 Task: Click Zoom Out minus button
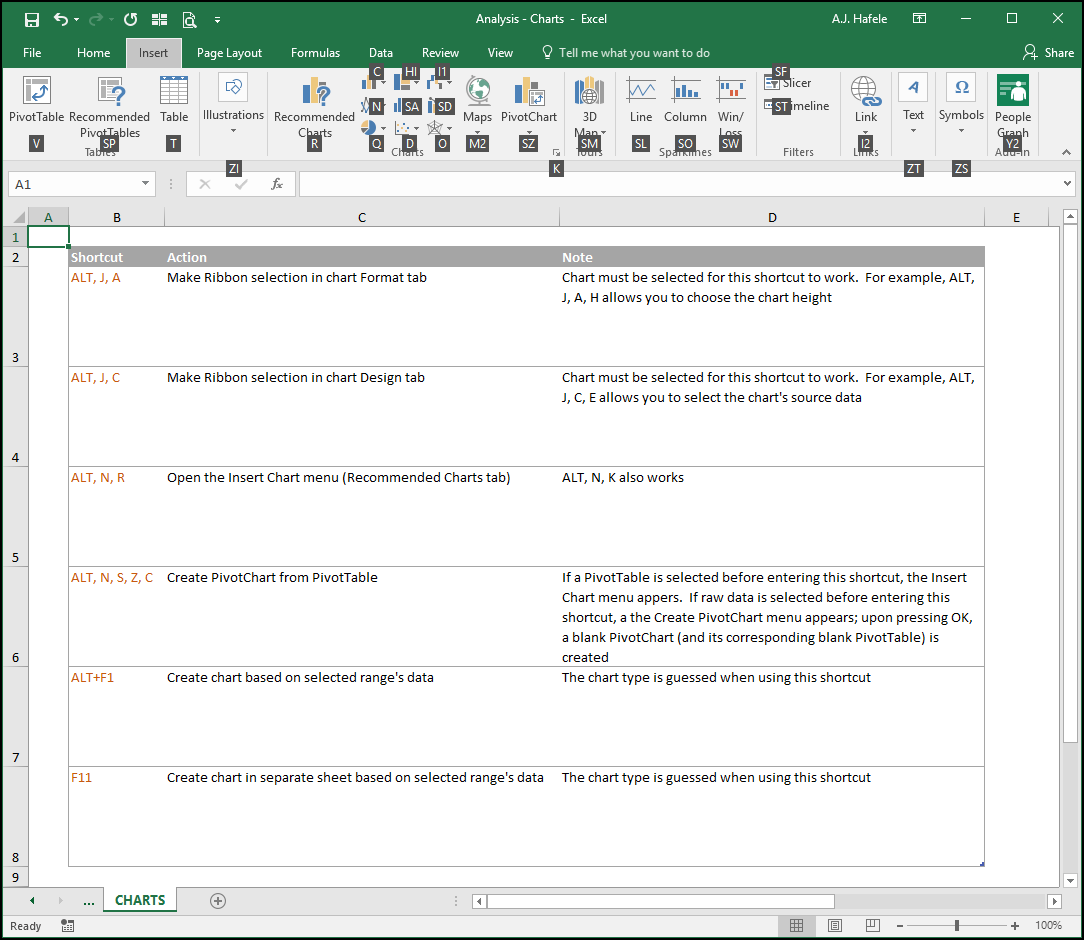pos(900,925)
